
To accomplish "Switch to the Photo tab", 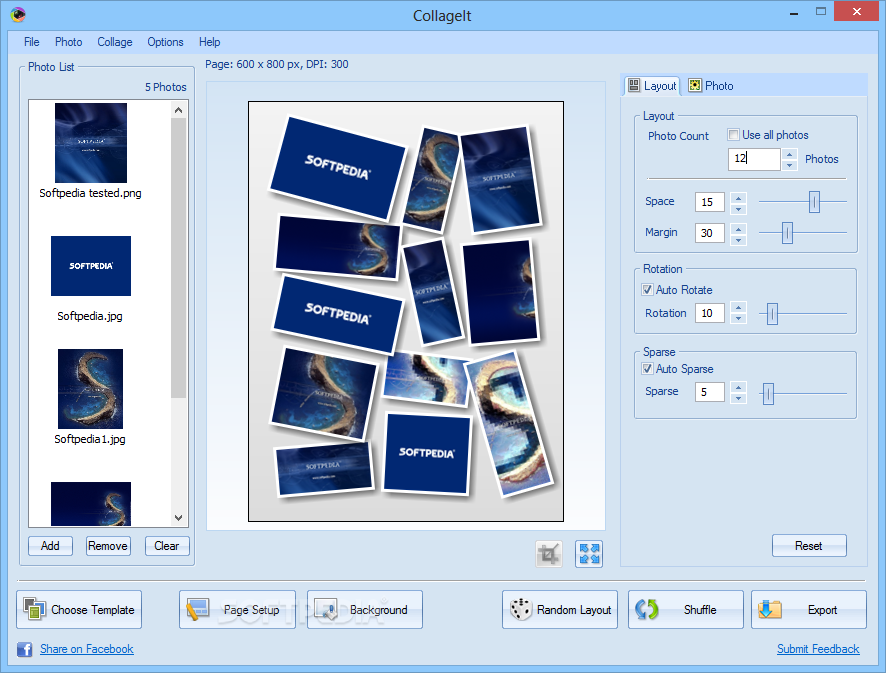I will coord(711,85).
